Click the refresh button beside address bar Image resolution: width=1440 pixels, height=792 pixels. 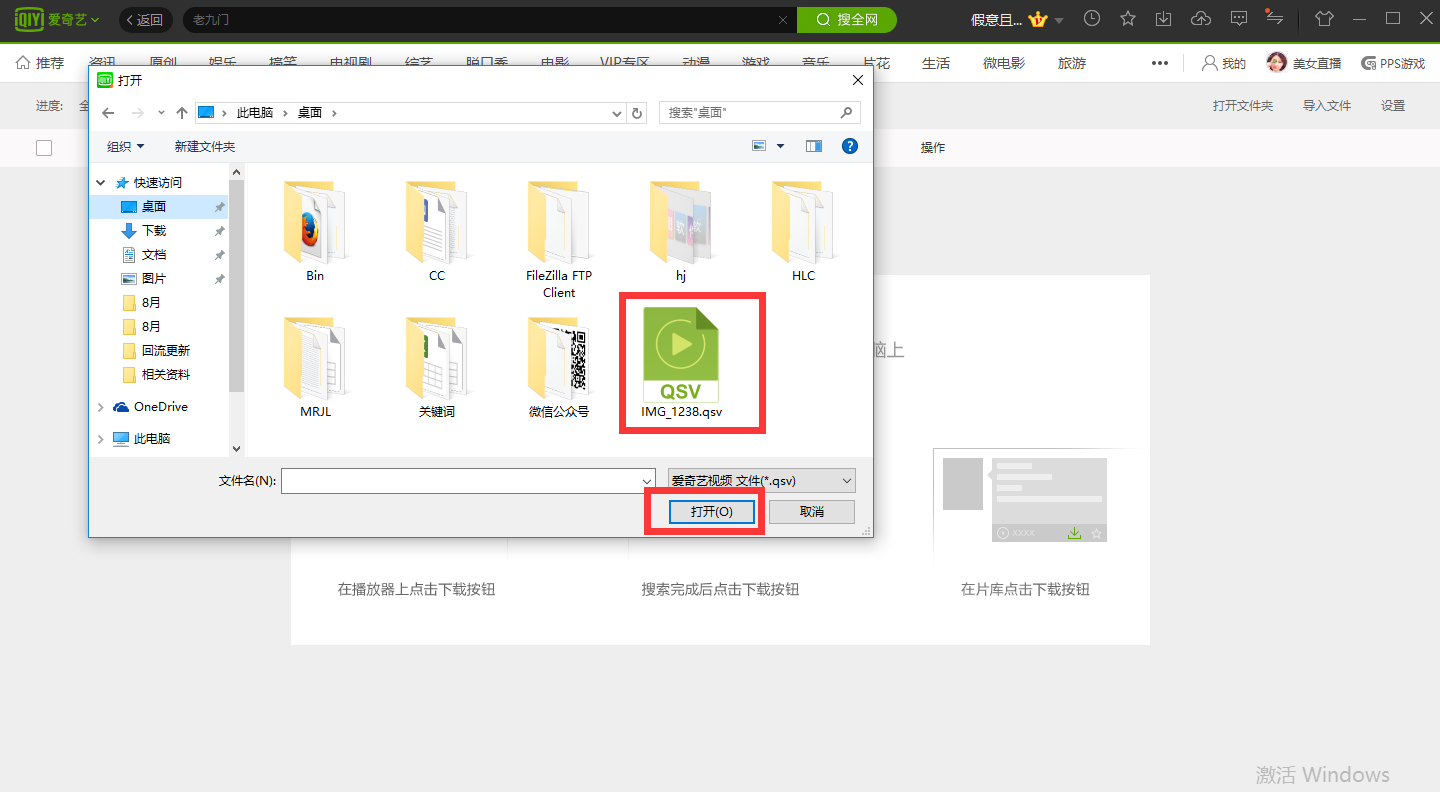pyautogui.click(x=638, y=113)
